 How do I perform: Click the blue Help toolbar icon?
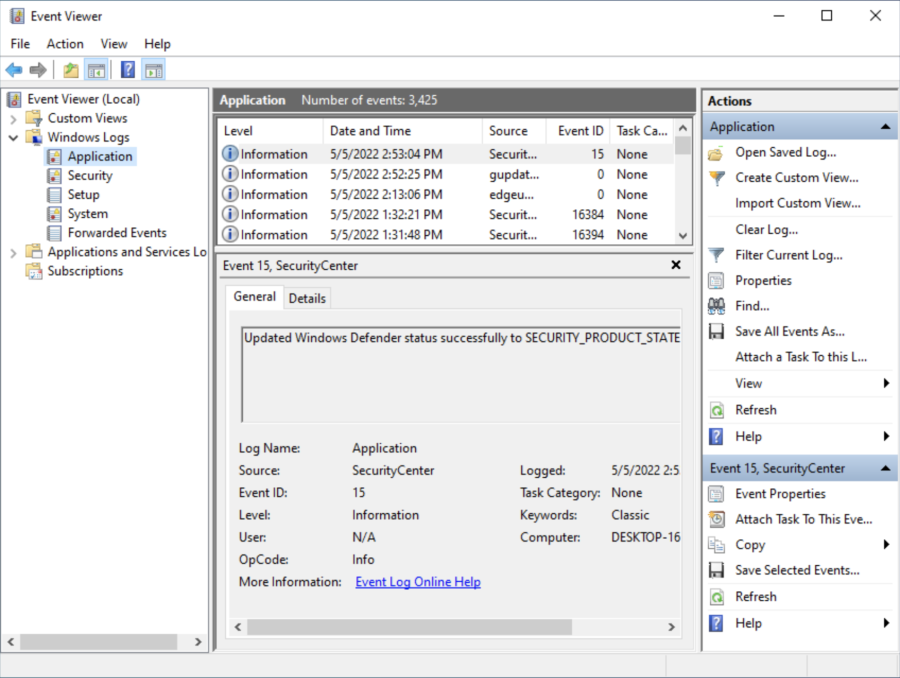(128, 70)
